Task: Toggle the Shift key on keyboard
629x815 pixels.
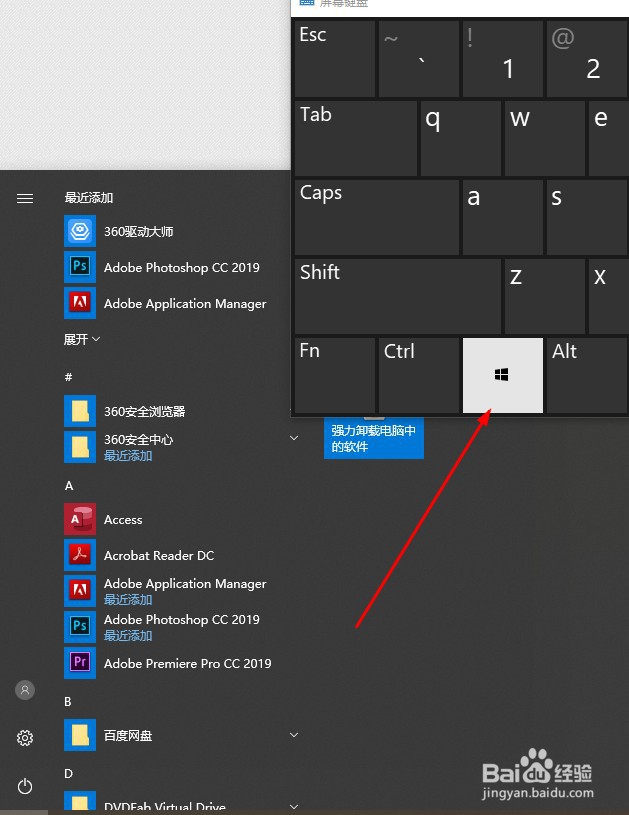Action: coord(398,296)
